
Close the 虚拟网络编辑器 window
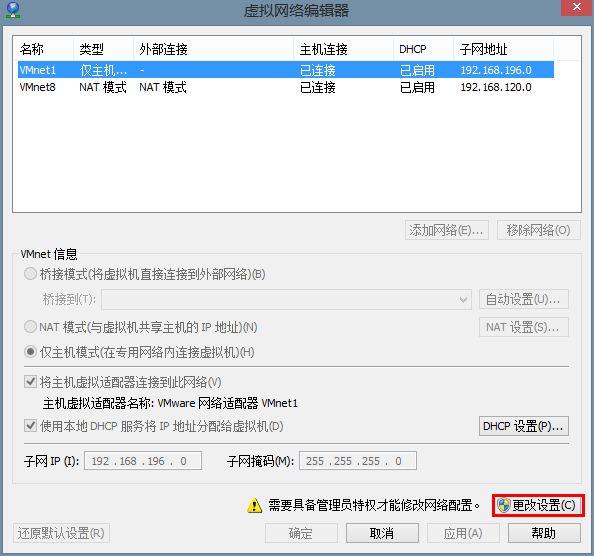(577, 7)
